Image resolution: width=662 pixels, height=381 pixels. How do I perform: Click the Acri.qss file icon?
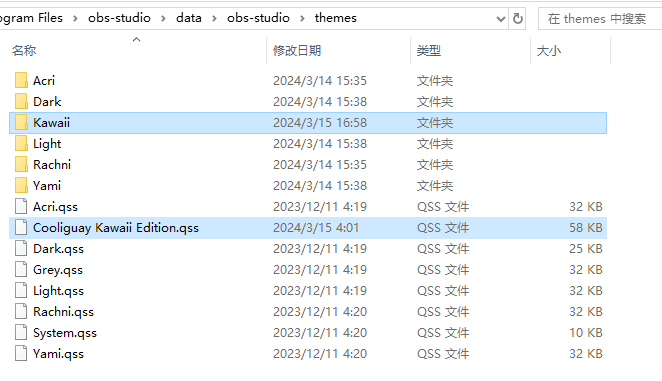click(x=21, y=207)
